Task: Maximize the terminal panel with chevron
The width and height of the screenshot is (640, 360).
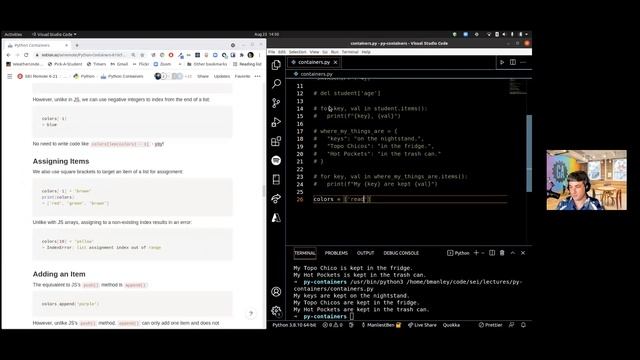Action: click(513, 253)
